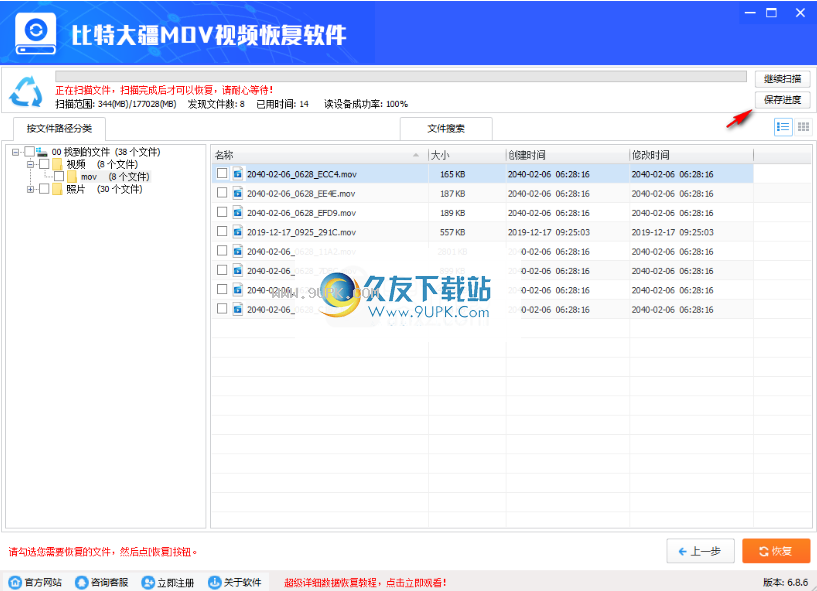Image resolution: width=817 pixels, height=591 pixels.
Task: Sort by 创建时间 column header
Action: pos(567,155)
